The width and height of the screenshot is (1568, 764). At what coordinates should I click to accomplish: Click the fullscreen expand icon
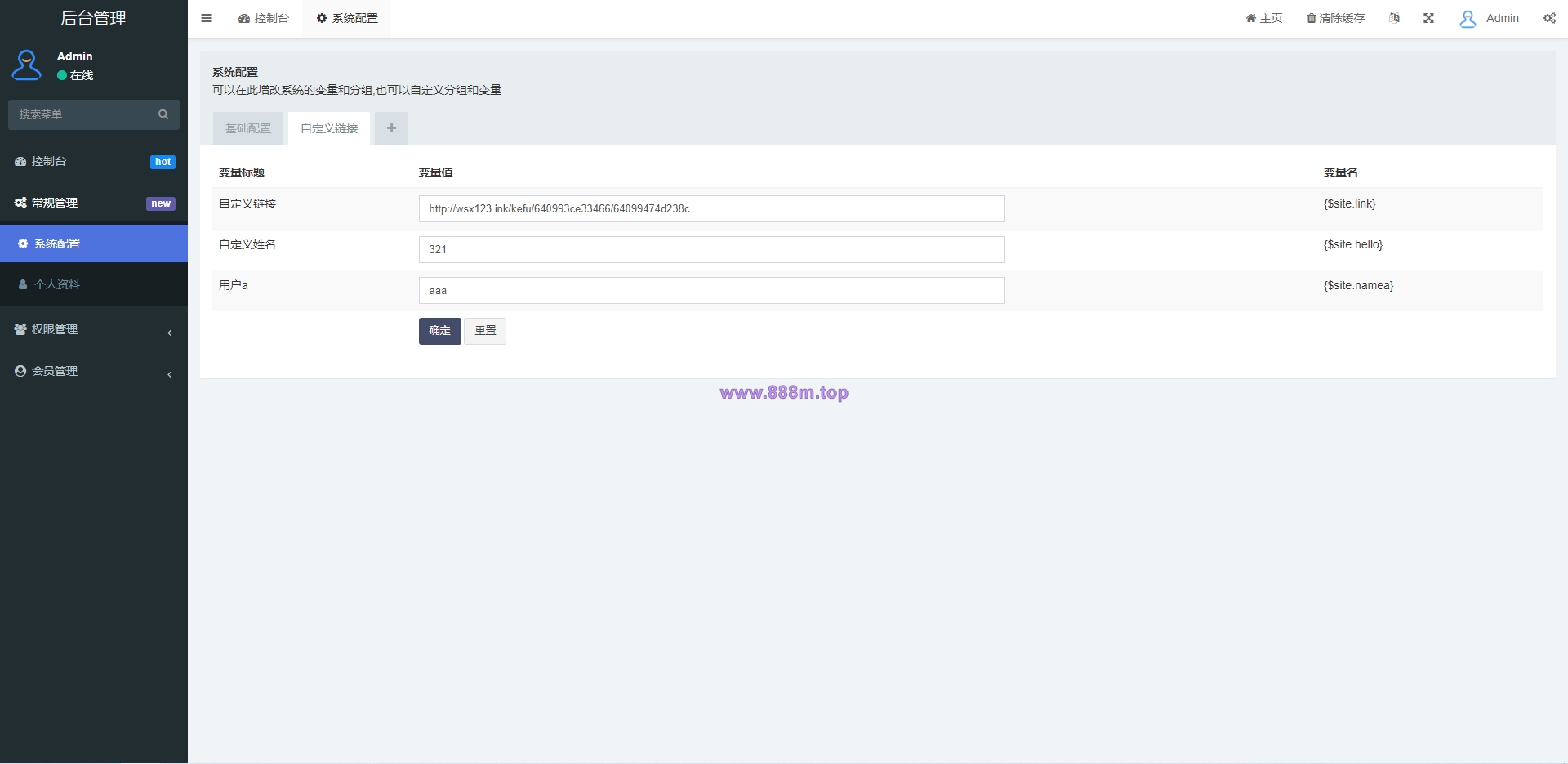click(x=1428, y=18)
